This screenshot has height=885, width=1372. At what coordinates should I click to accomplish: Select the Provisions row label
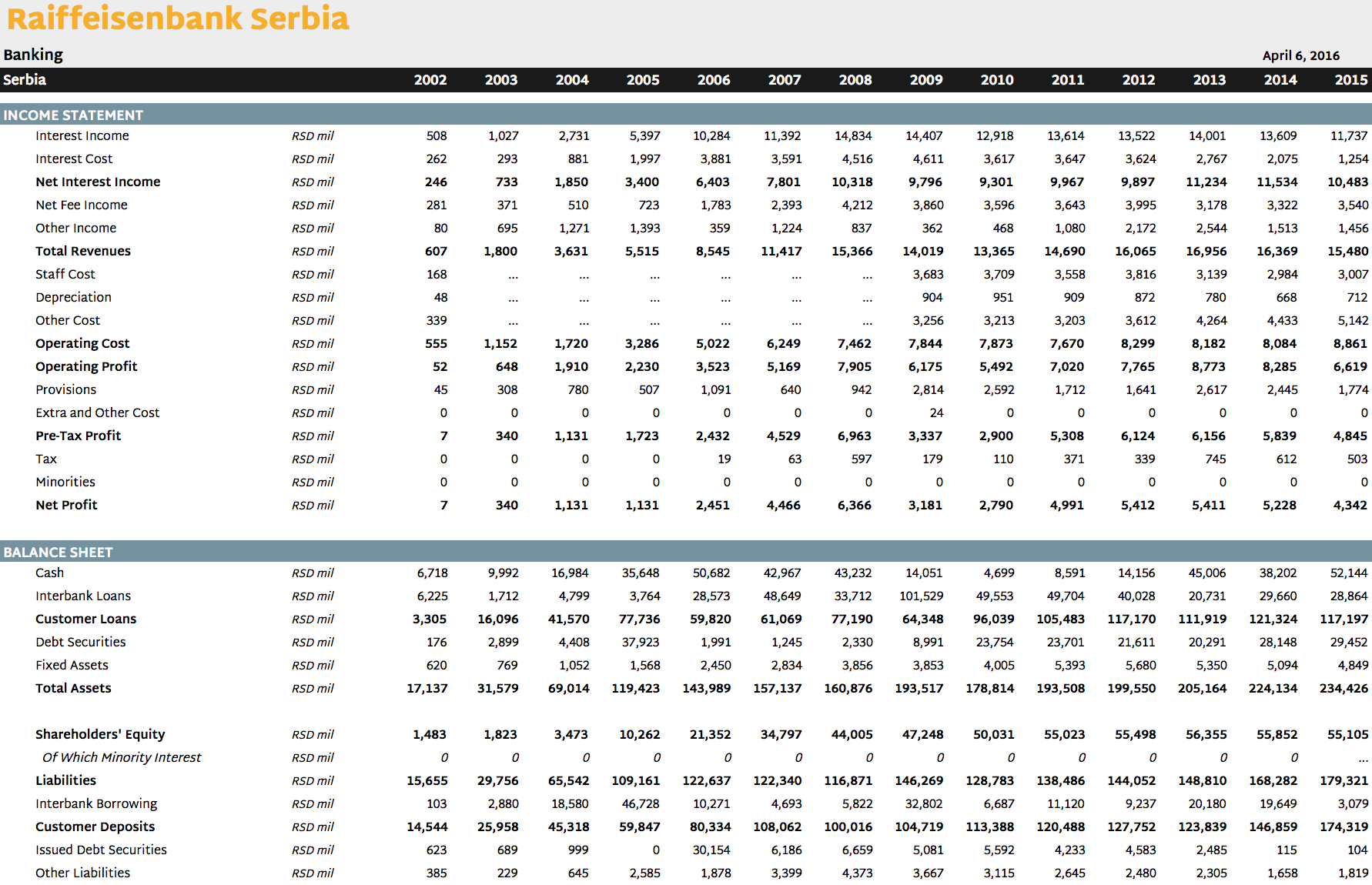click(x=65, y=390)
